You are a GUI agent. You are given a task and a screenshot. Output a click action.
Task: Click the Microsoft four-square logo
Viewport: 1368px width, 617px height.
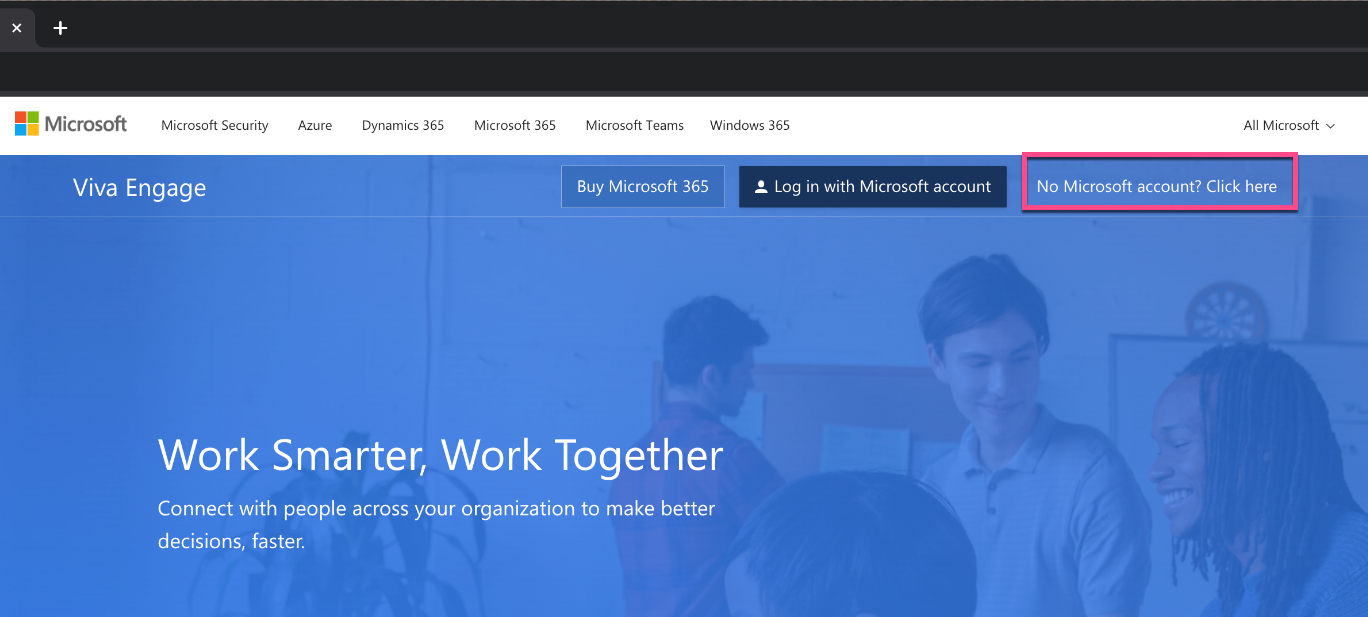coord(27,123)
